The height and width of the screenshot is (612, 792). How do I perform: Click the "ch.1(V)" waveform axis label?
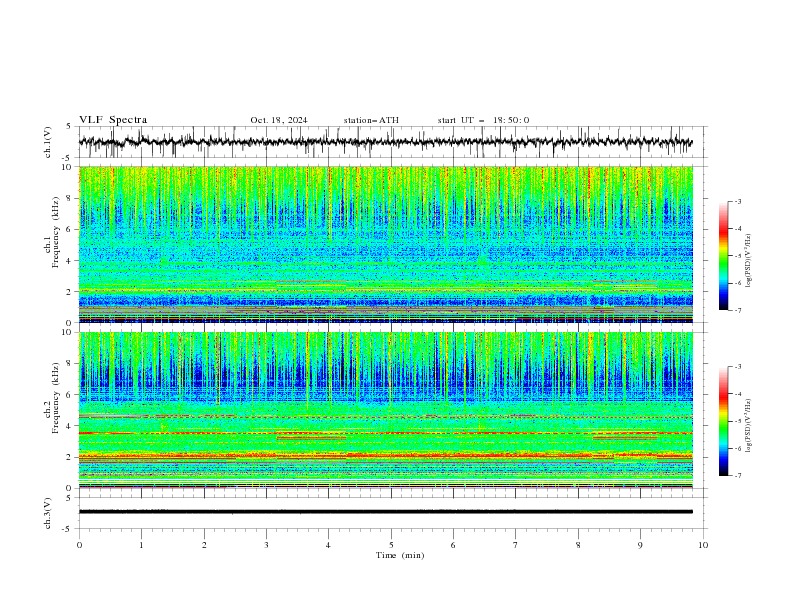point(48,142)
